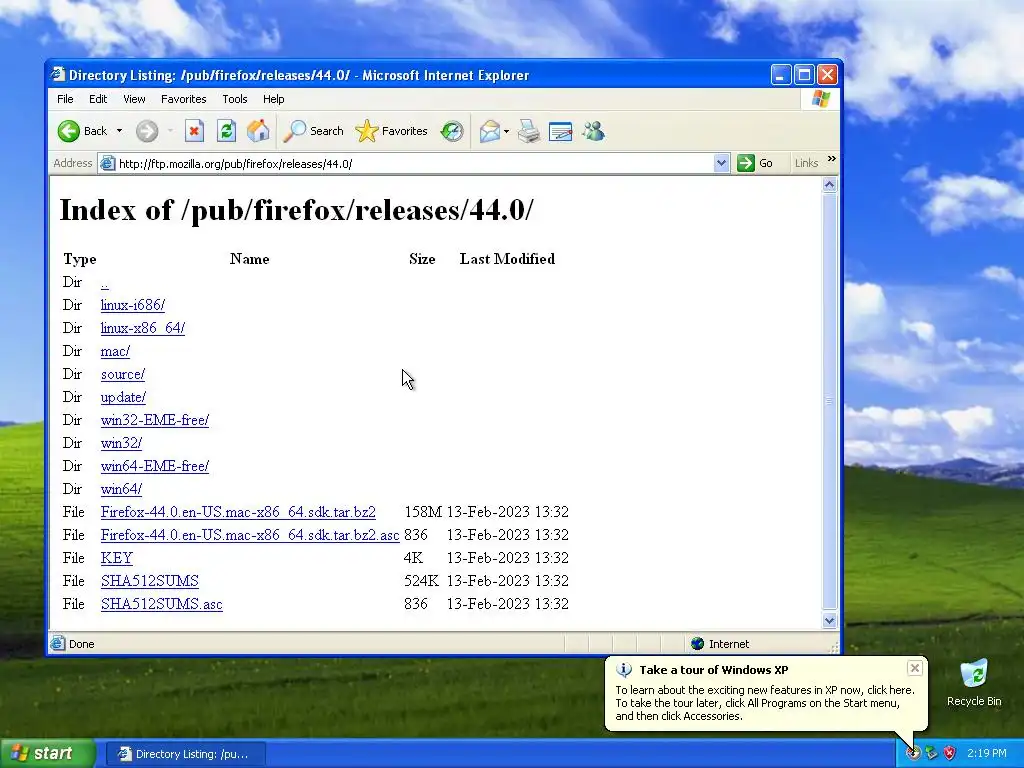Open the Favorites star button
Screen dimensions: 1024x768
point(391,131)
